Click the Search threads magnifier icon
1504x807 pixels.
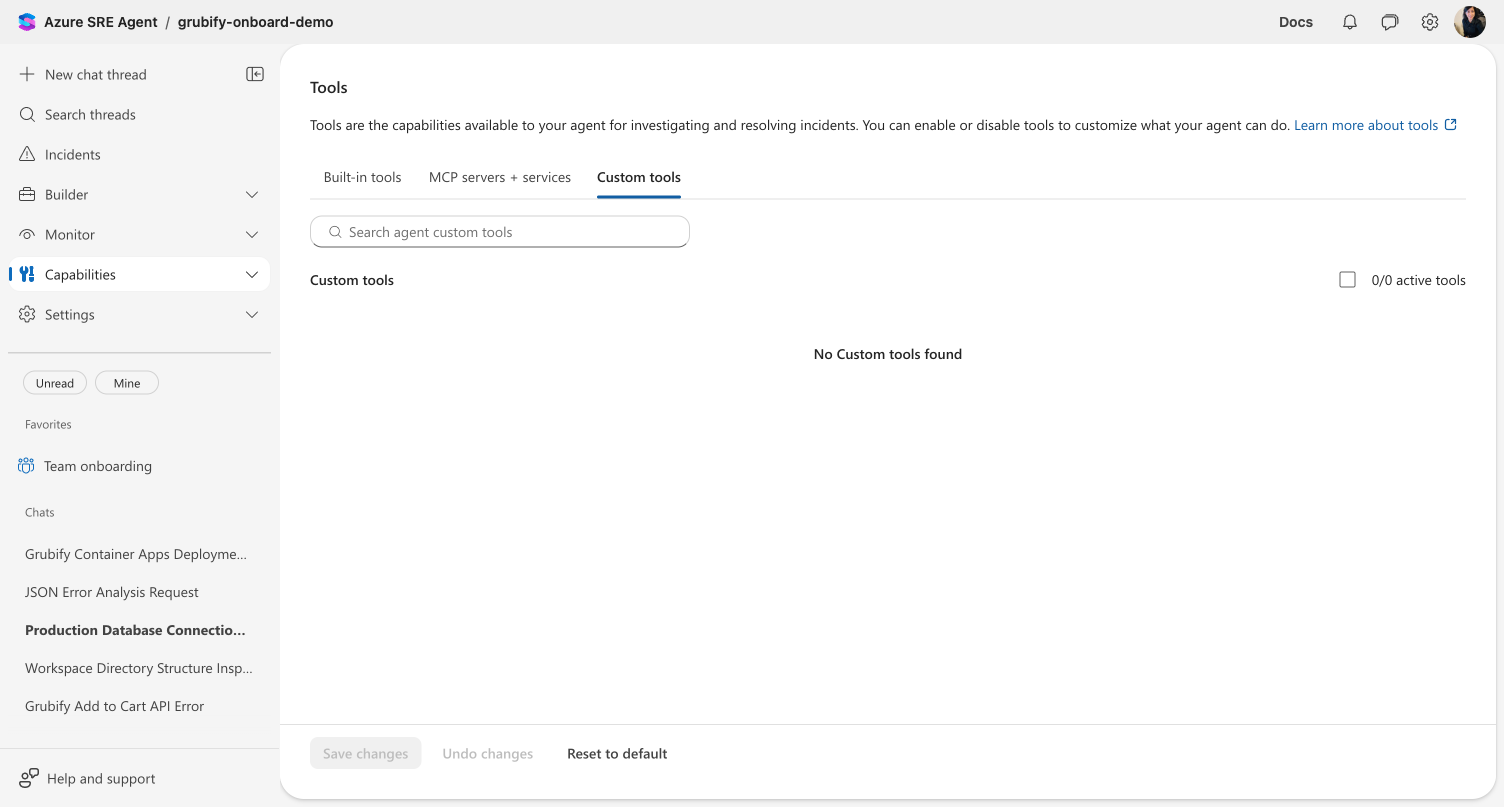pos(27,114)
